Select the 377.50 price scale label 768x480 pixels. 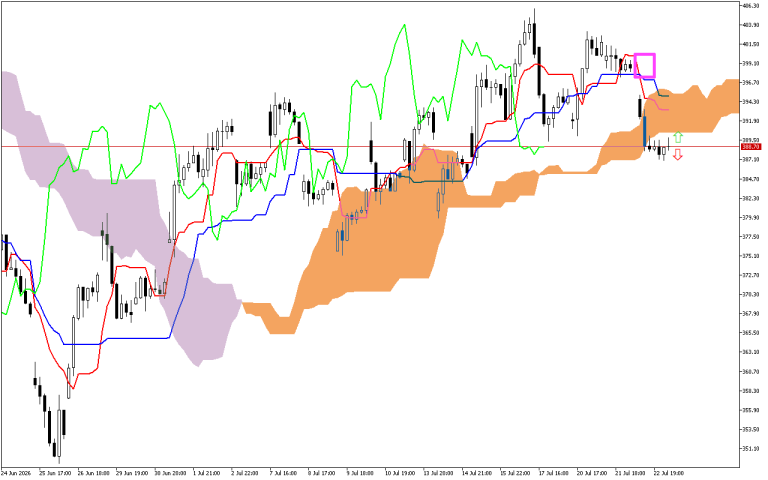pos(750,237)
